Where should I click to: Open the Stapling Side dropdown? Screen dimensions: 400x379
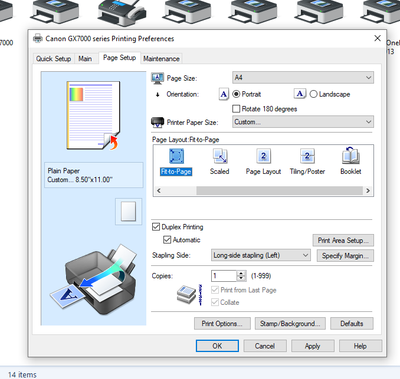point(261,255)
